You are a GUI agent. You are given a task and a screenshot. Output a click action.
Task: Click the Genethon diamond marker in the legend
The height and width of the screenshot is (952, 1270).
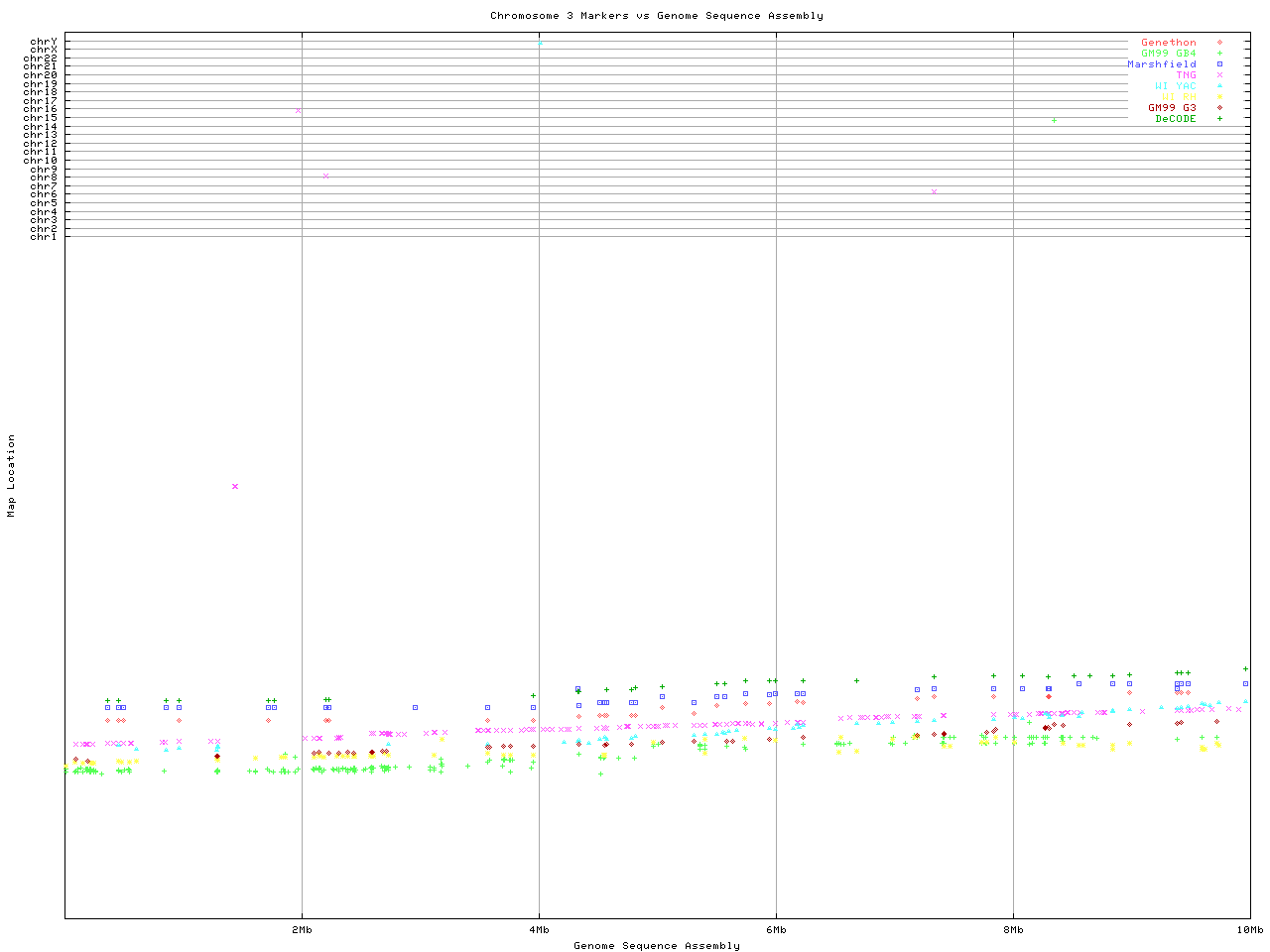point(1219,43)
